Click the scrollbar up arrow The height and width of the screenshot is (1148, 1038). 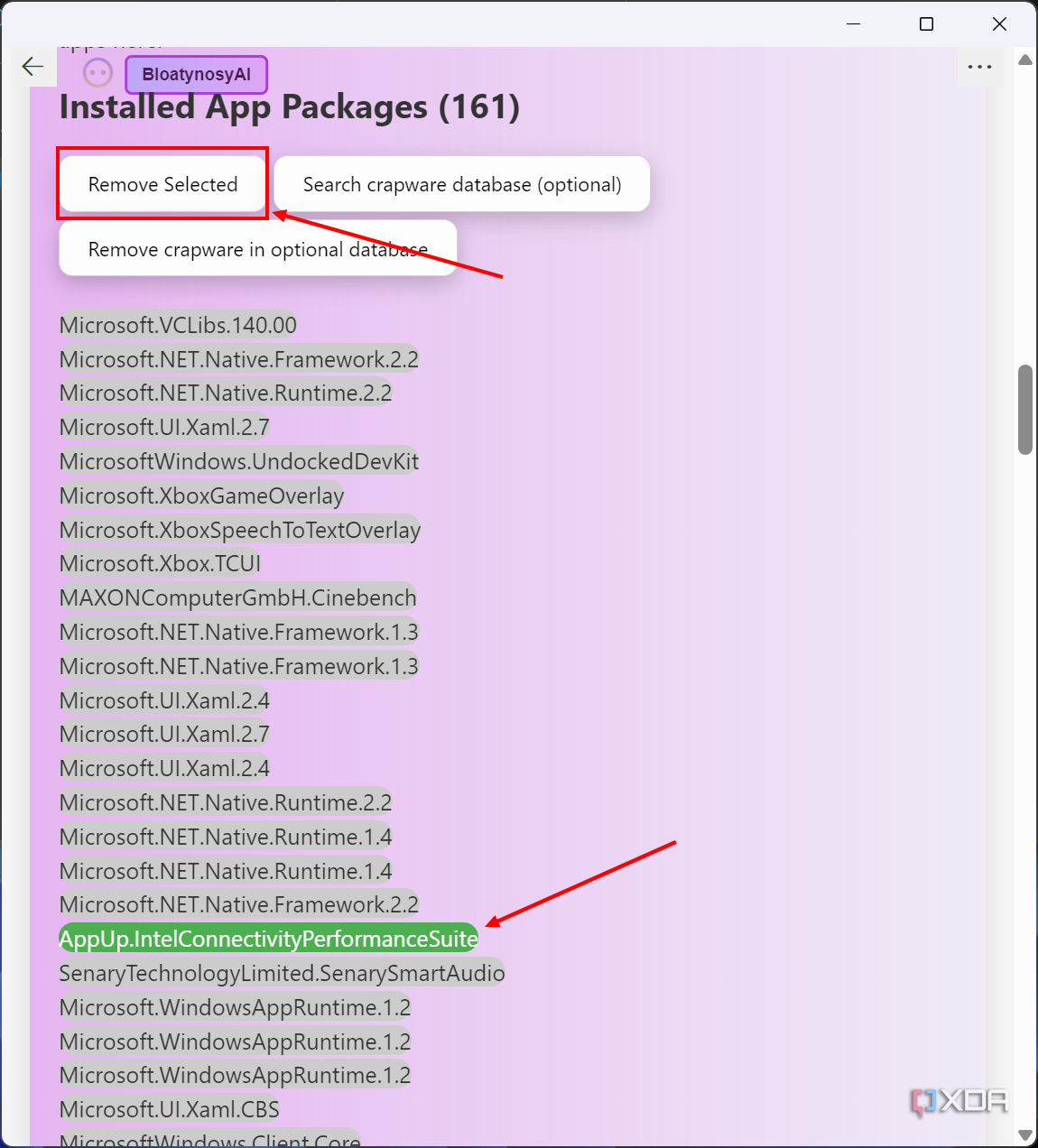(x=1024, y=60)
